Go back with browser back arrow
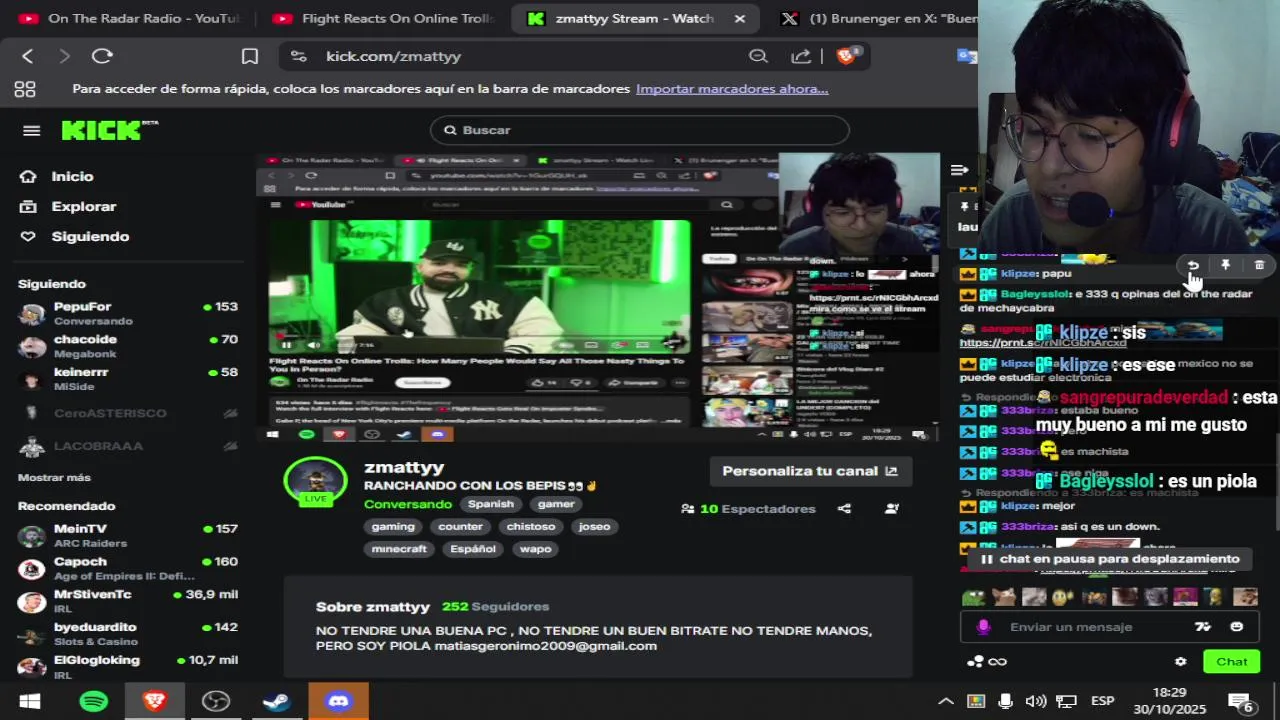The width and height of the screenshot is (1280, 720). [28, 56]
